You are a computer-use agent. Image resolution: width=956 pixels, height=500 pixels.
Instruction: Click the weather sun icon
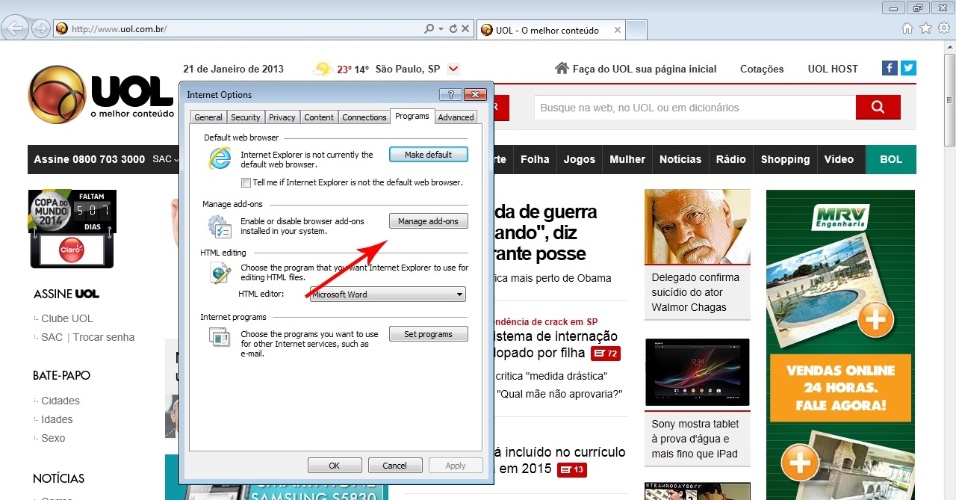323,69
